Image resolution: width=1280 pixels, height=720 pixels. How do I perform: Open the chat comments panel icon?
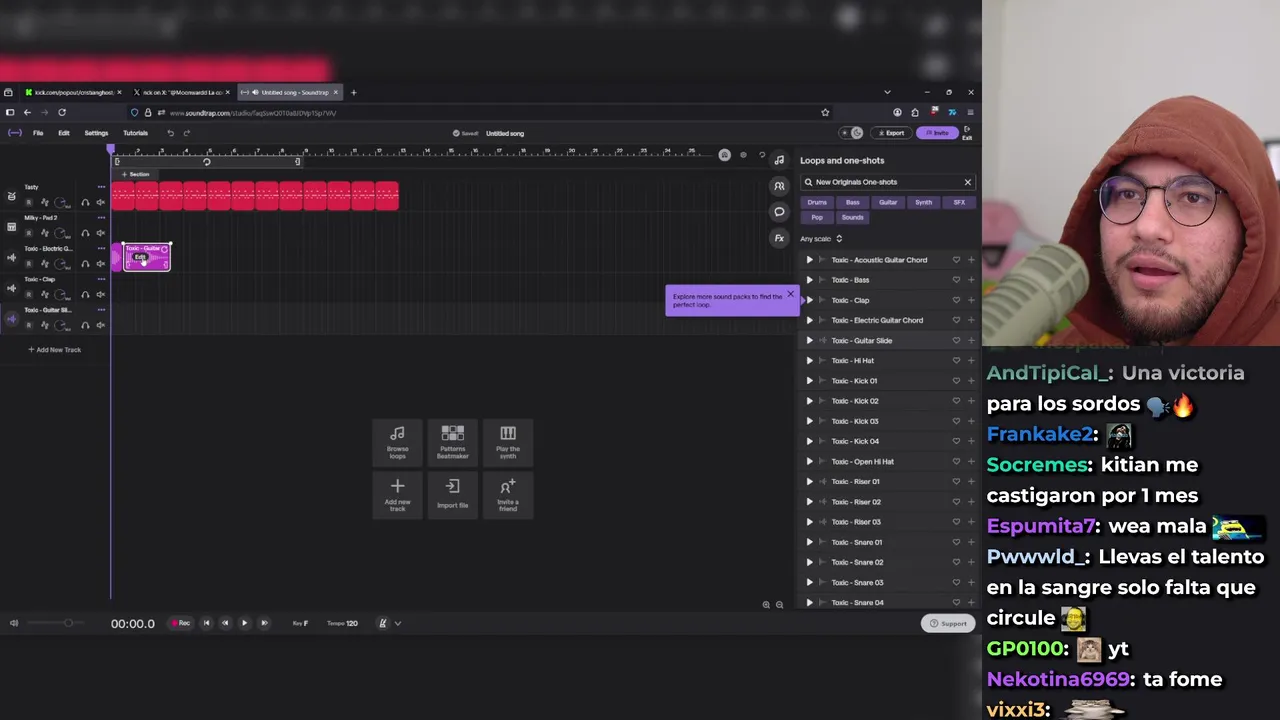click(779, 212)
